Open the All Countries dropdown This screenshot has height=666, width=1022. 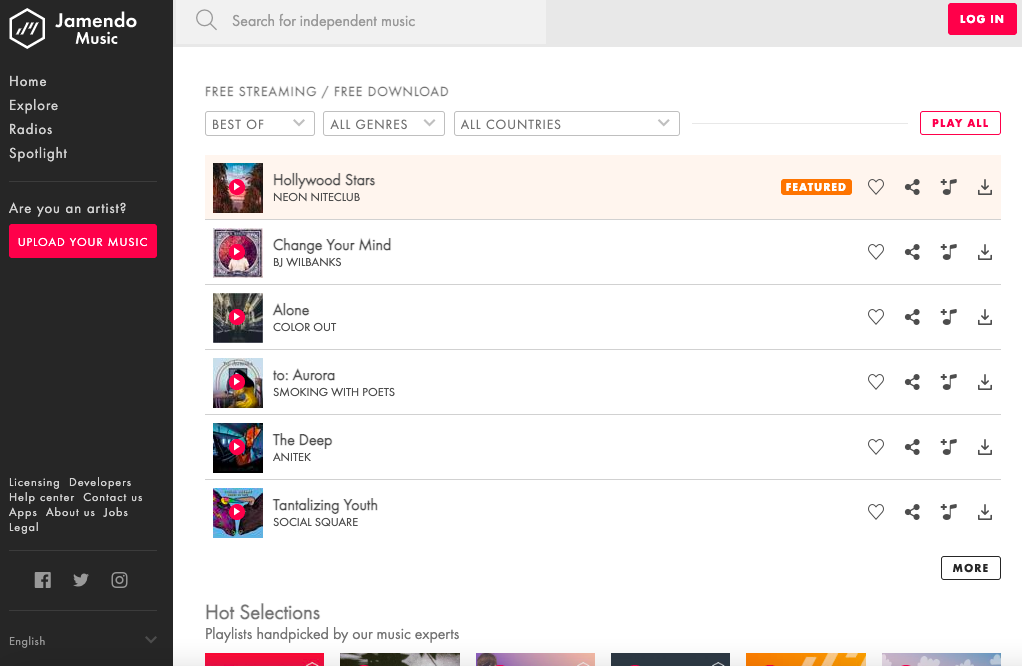click(566, 124)
